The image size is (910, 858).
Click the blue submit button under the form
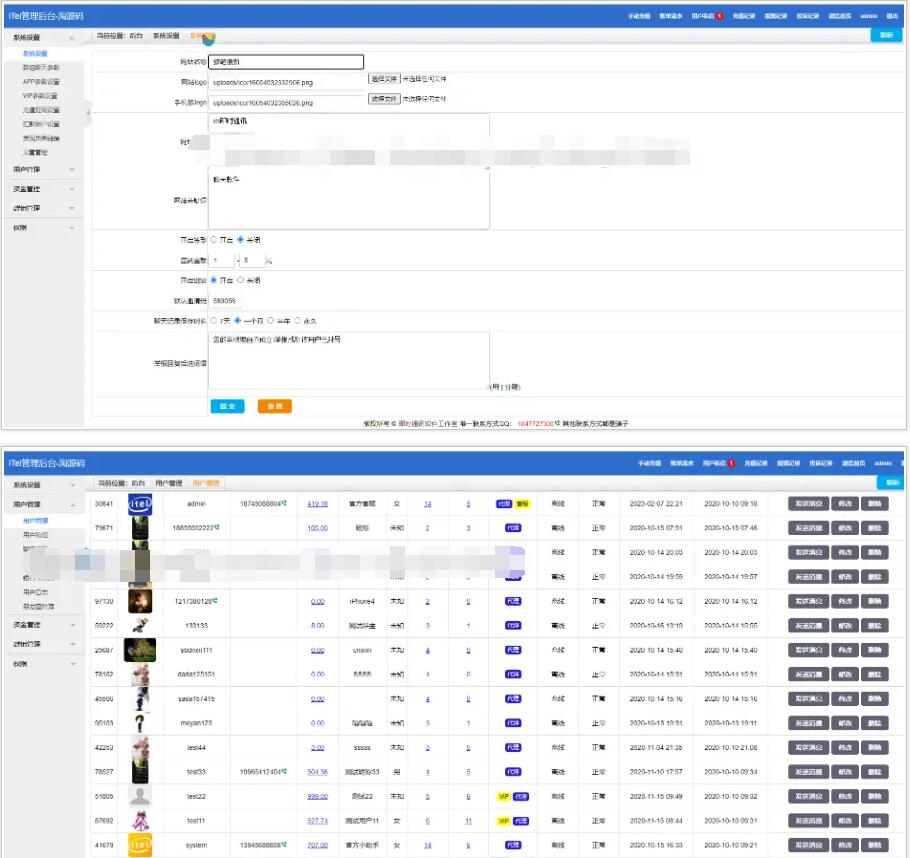[x=227, y=406]
